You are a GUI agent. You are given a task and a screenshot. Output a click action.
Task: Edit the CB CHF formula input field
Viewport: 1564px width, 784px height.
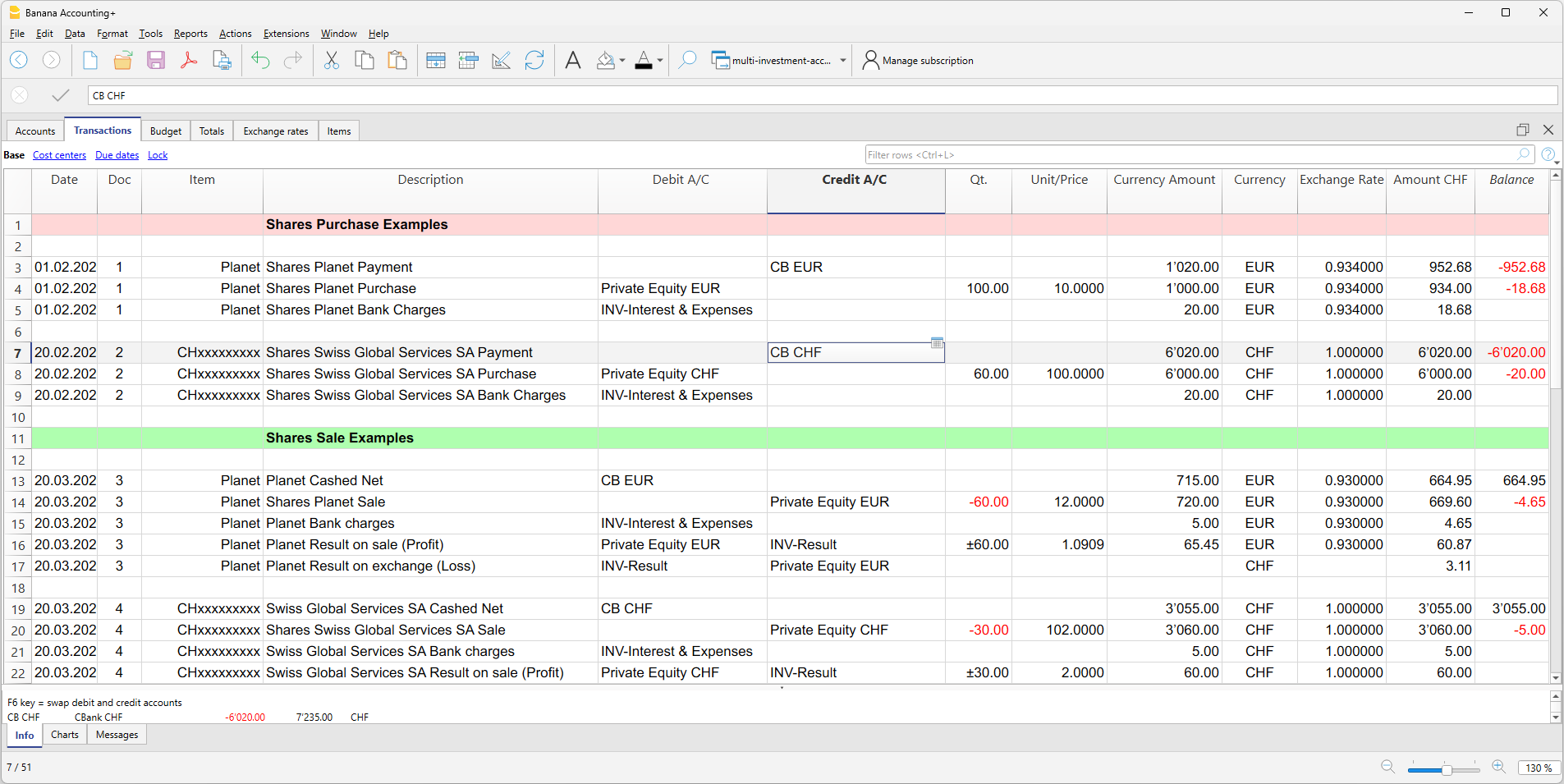[x=822, y=95]
